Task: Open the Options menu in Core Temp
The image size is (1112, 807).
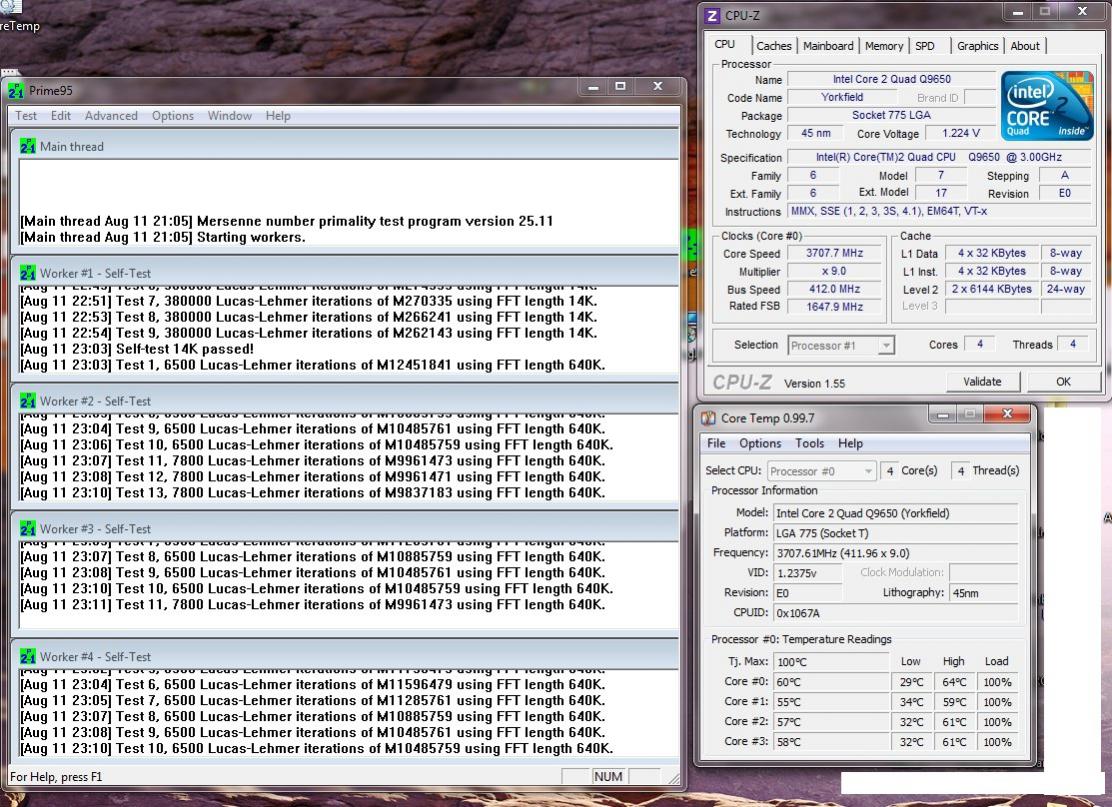Action: coord(760,443)
